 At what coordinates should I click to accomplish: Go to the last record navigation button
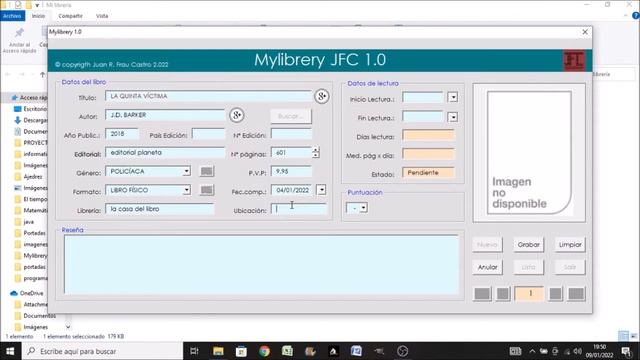pos(576,293)
